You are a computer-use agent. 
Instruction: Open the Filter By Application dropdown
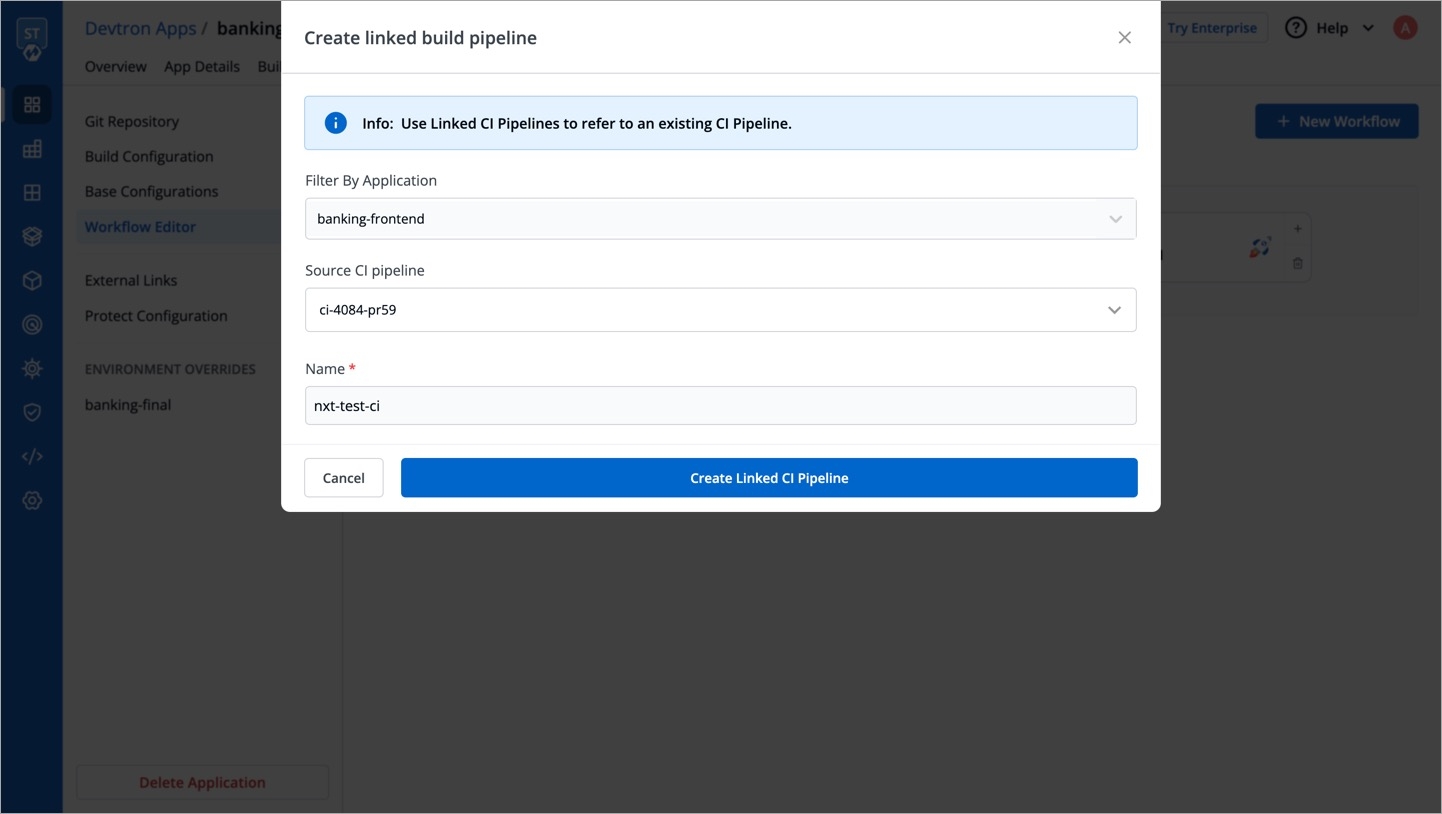click(x=720, y=219)
